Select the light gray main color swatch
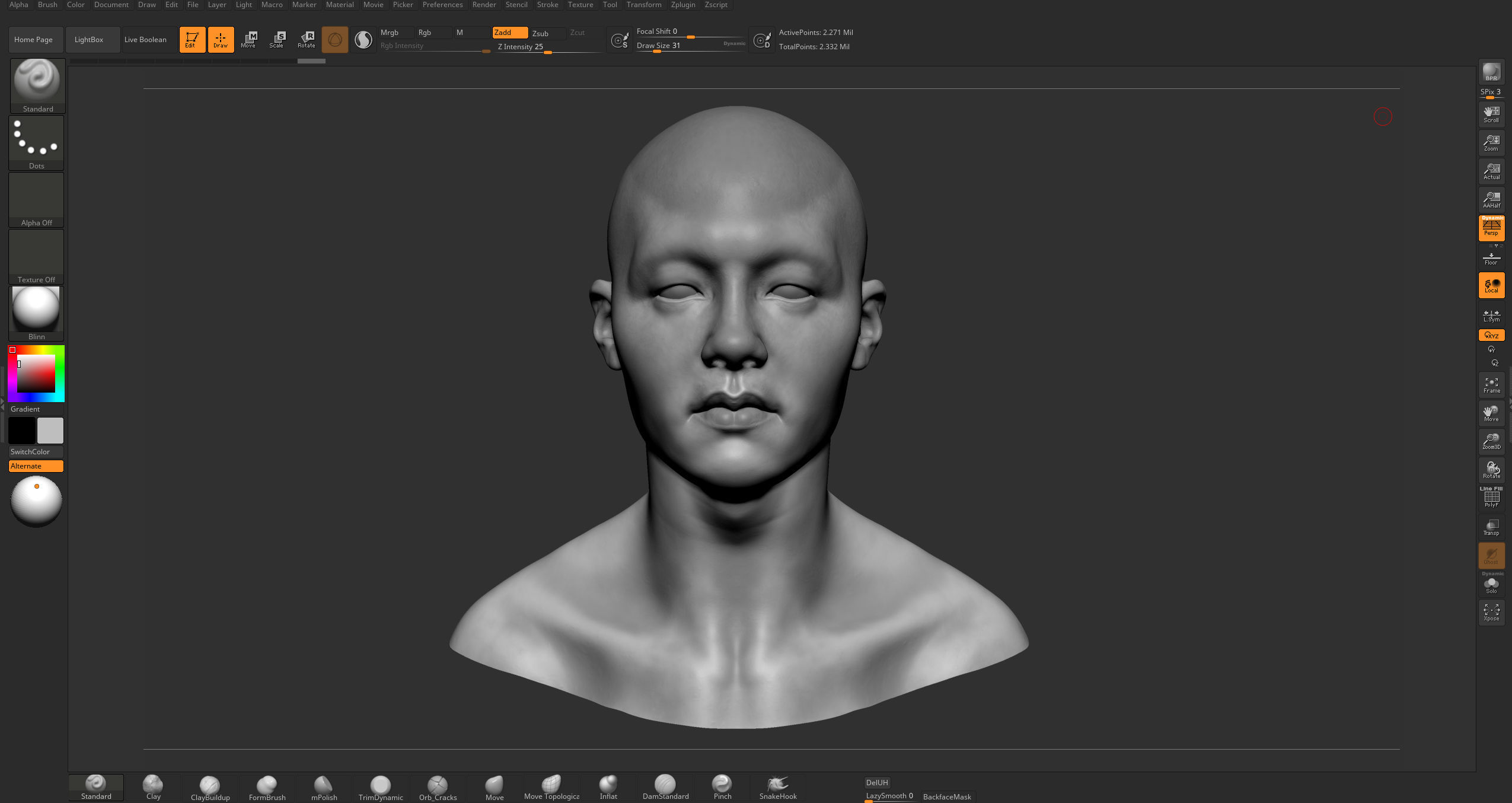 pyautogui.click(x=50, y=431)
